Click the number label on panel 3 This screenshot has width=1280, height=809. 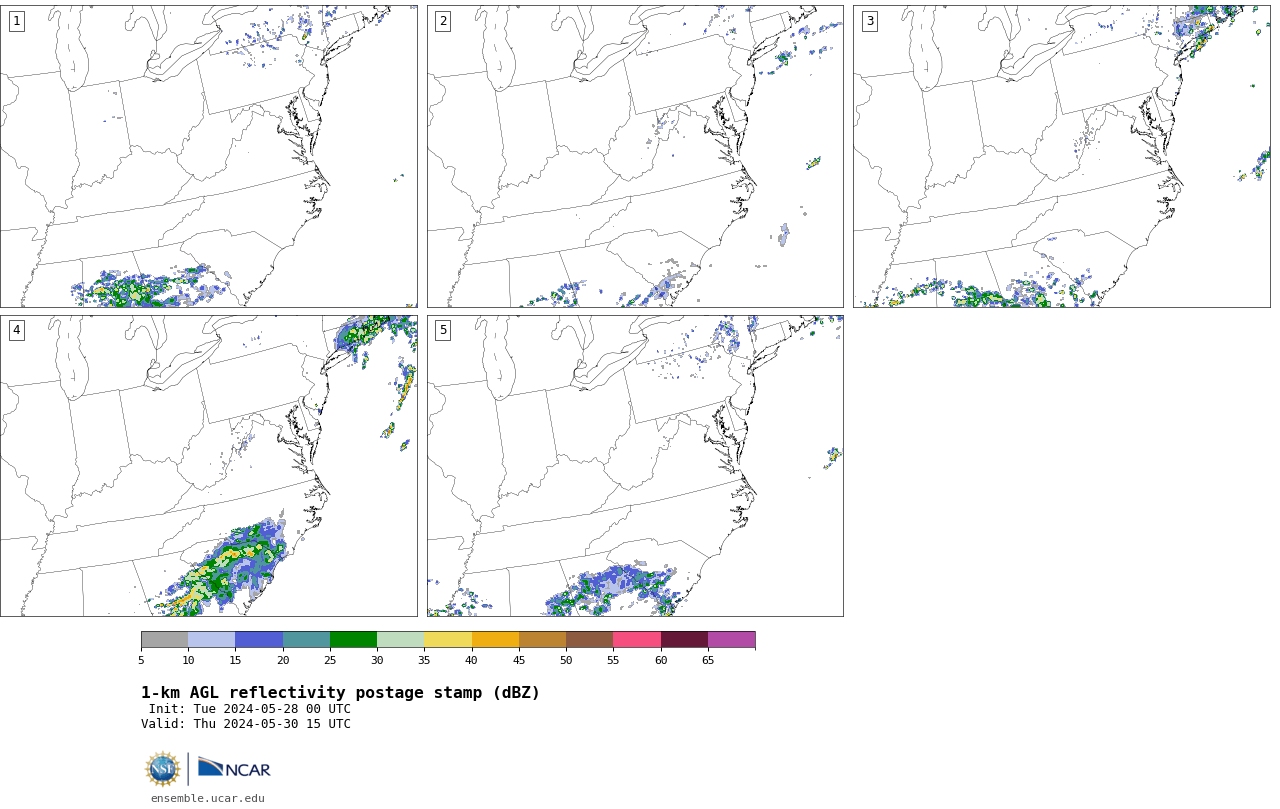point(870,21)
